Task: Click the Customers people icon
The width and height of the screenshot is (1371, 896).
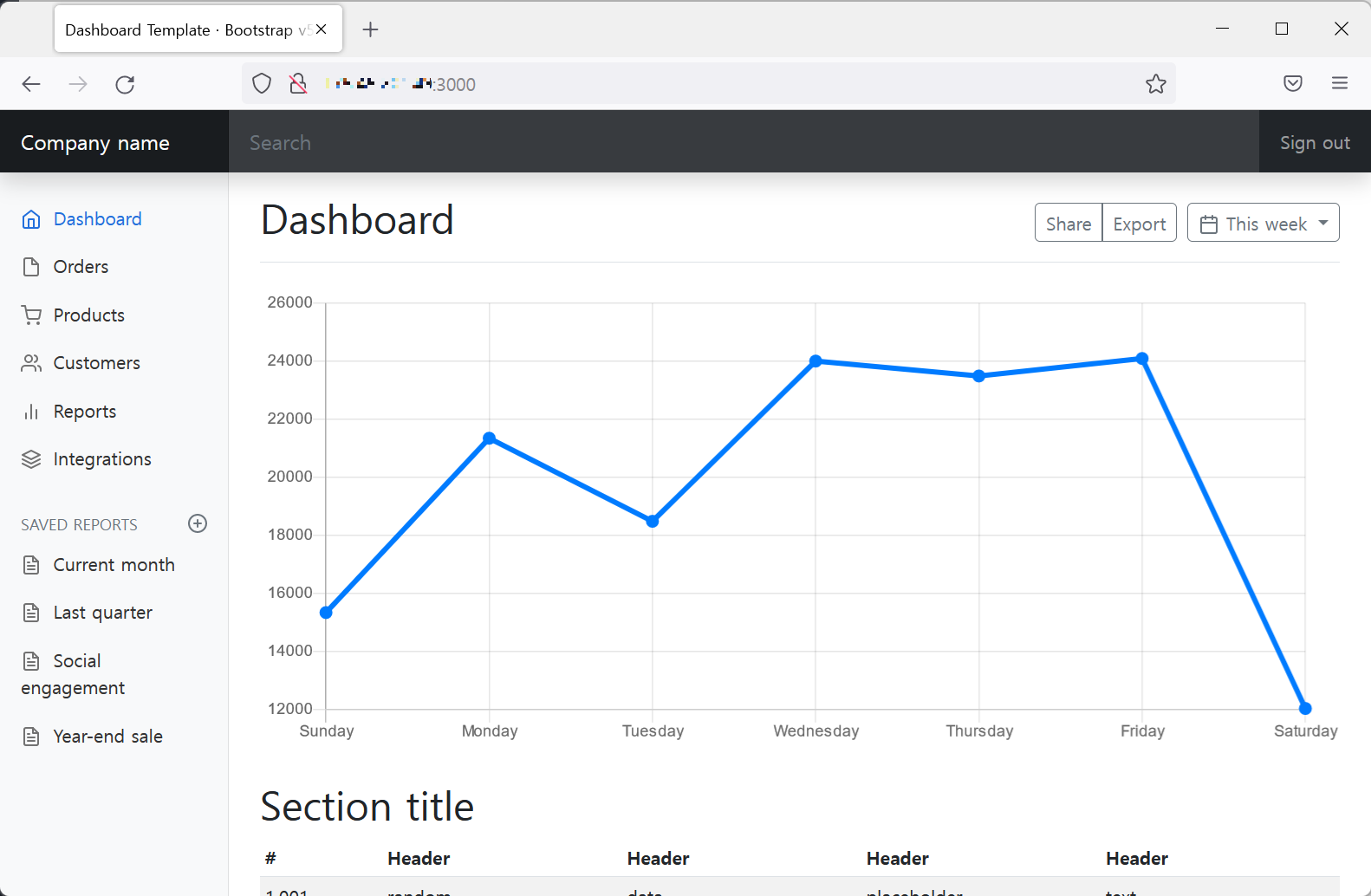Action: [31, 363]
